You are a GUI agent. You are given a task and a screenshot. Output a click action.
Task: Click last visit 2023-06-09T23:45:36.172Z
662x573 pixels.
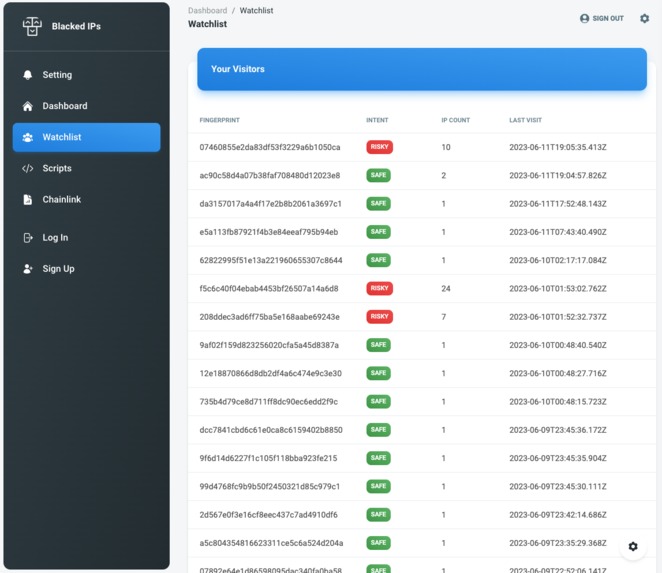[558, 430]
